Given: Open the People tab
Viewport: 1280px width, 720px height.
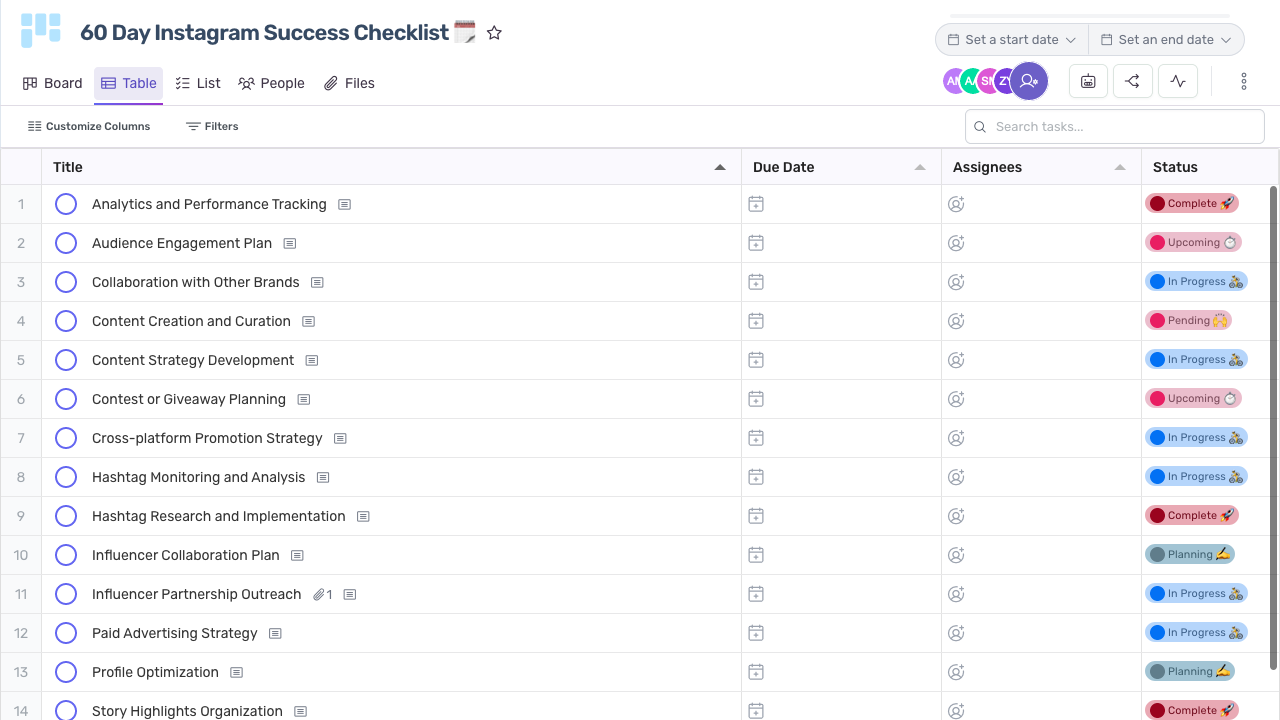Looking at the screenshot, I should tap(271, 83).
